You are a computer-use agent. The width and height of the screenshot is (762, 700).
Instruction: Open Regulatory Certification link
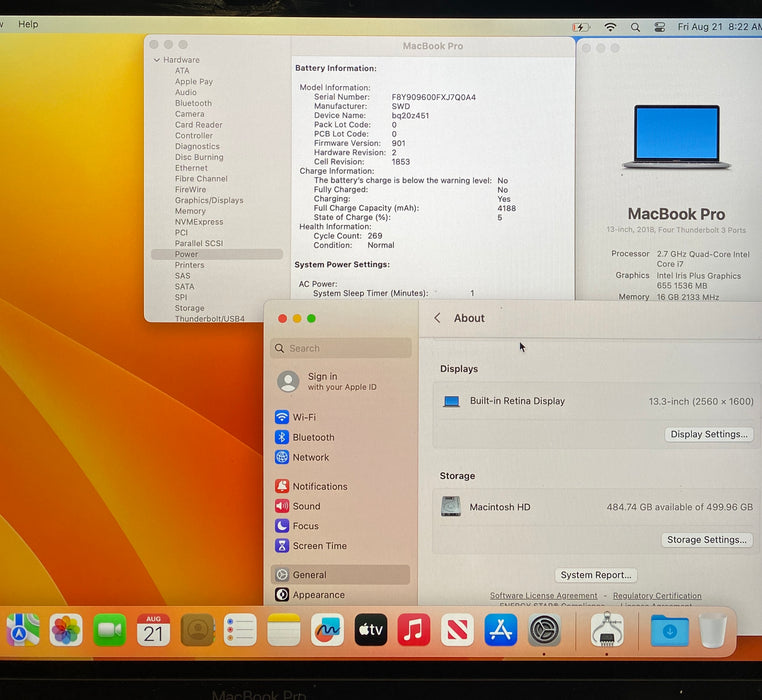click(657, 595)
